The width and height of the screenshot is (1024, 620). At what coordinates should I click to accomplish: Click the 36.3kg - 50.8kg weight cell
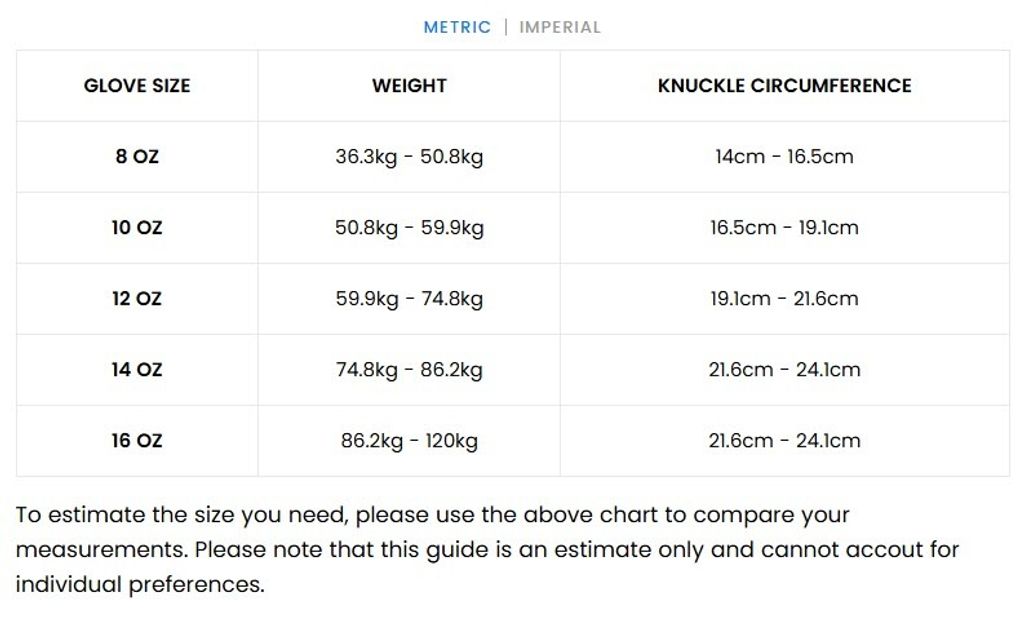[408, 156]
